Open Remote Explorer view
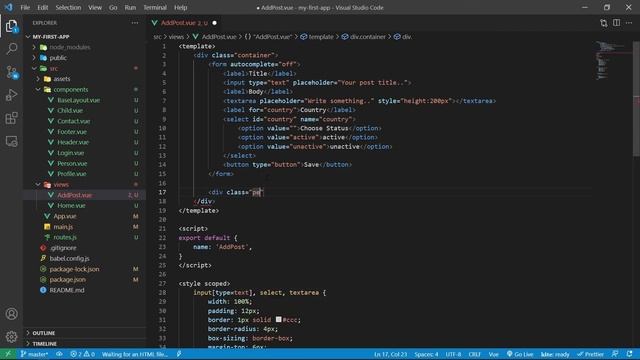Viewport: 640px width, 360px height. (11, 141)
